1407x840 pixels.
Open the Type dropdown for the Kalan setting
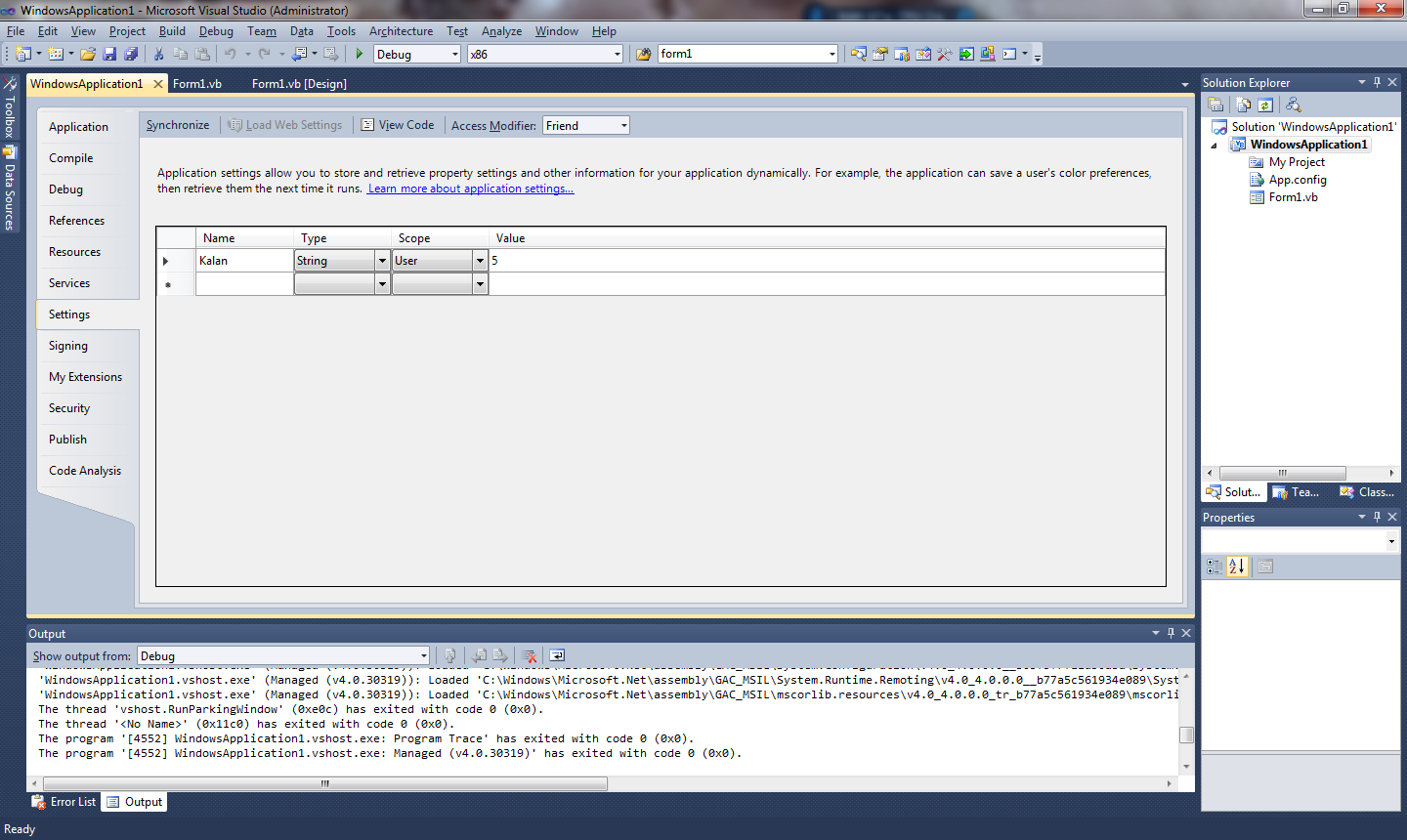[382, 261]
